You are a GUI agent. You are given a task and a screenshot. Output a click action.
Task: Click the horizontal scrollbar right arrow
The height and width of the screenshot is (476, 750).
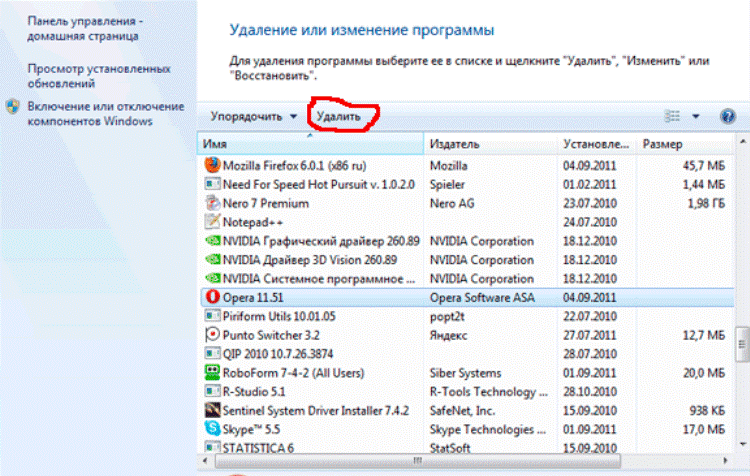(726, 461)
